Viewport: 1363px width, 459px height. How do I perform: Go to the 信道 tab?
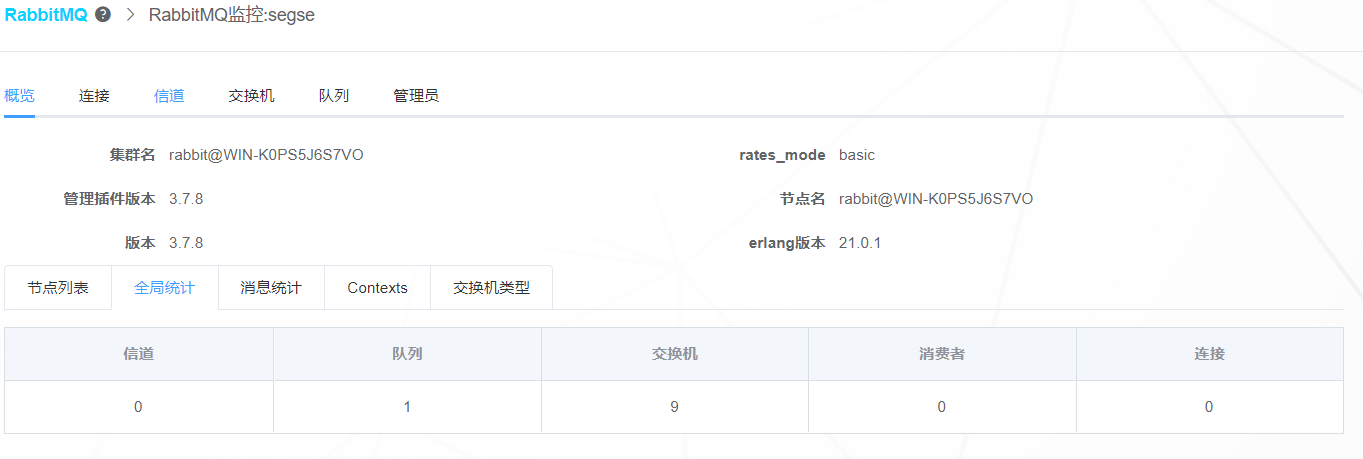tap(169, 96)
